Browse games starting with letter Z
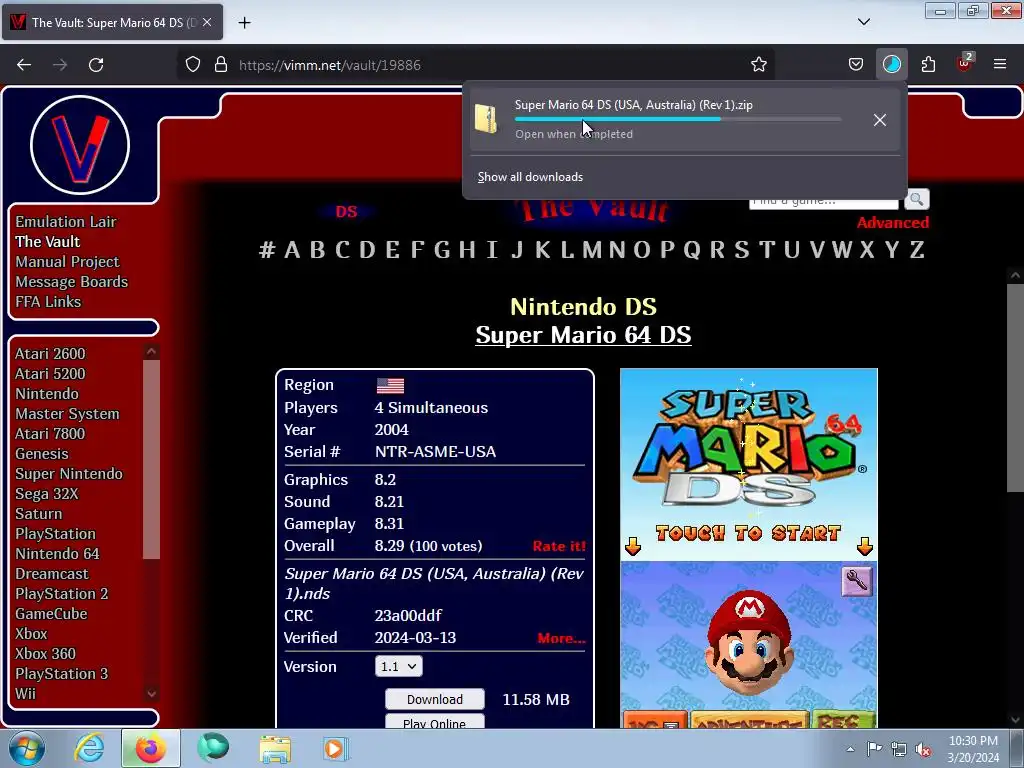The width and height of the screenshot is (1024, 768). [x=917, y=249]
